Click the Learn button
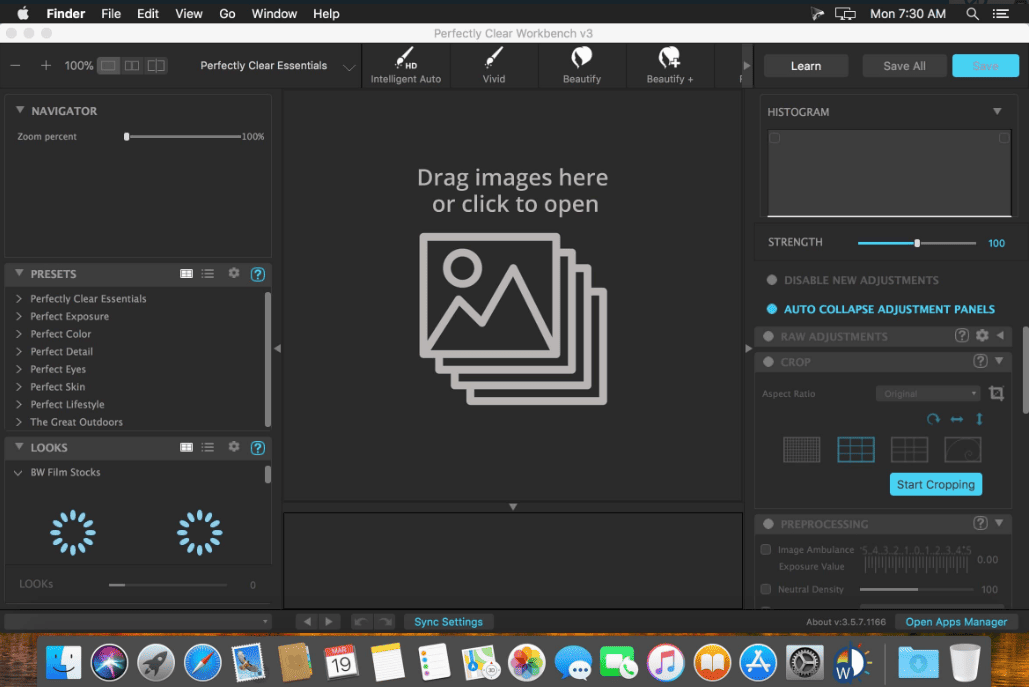The height and width of the screenshot is (687, 1029). 806,66
